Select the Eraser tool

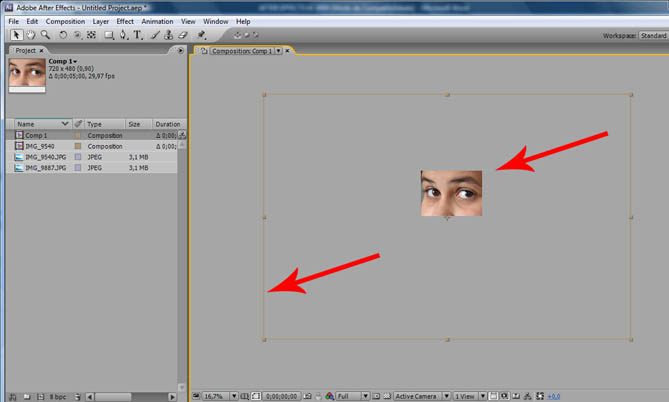point(181,35)
